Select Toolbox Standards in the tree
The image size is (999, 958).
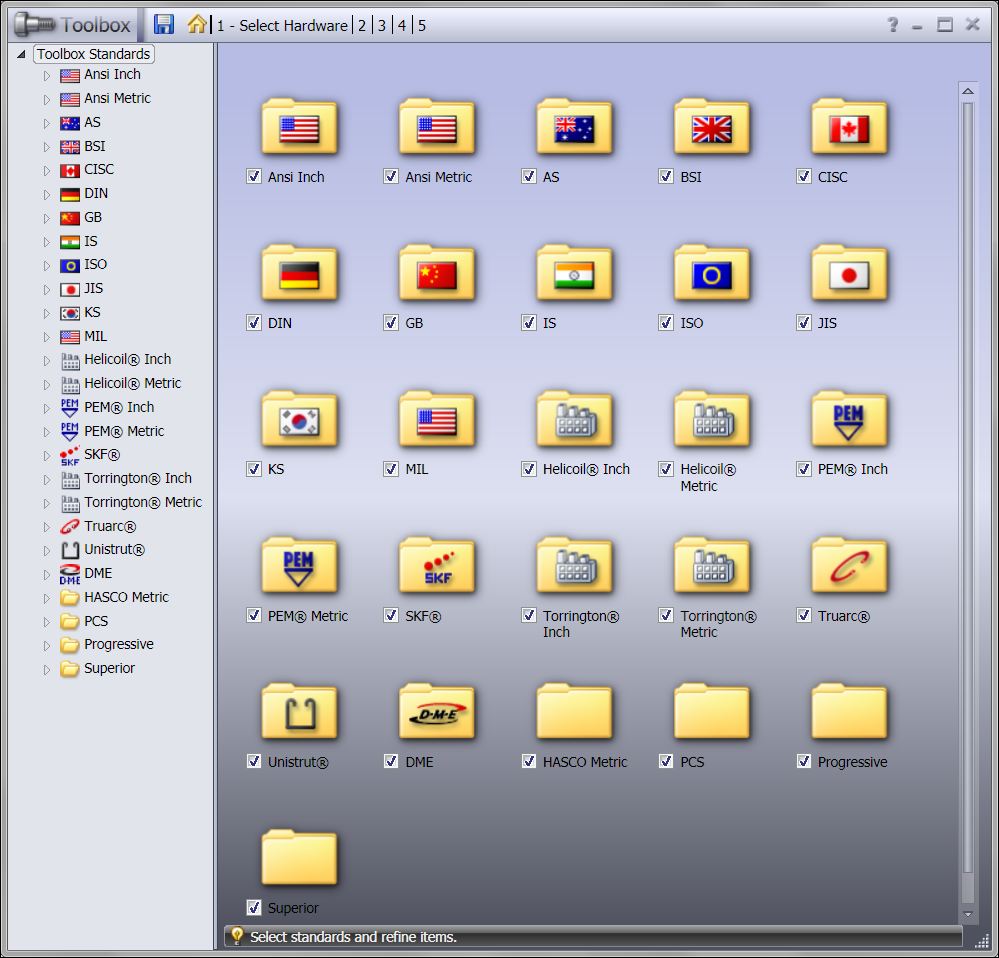pyautogui.click(x=94, y=54)
